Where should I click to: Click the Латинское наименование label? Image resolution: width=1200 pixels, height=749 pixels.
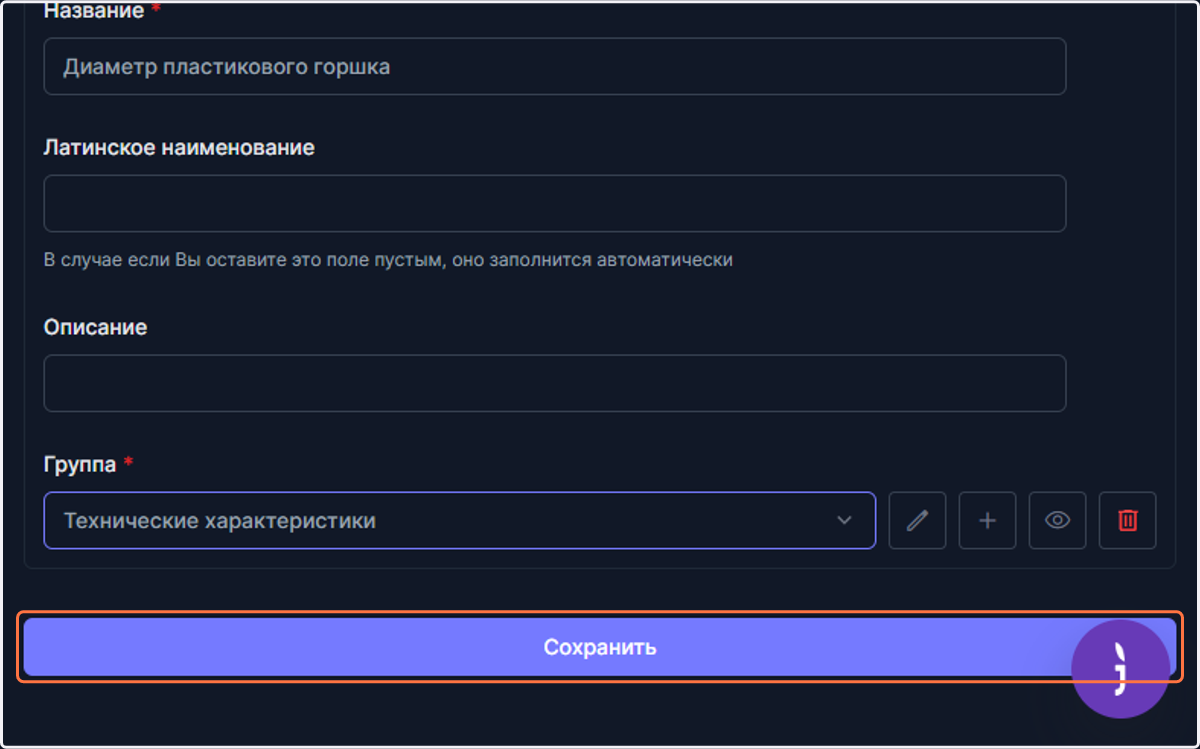coord(179,148)
